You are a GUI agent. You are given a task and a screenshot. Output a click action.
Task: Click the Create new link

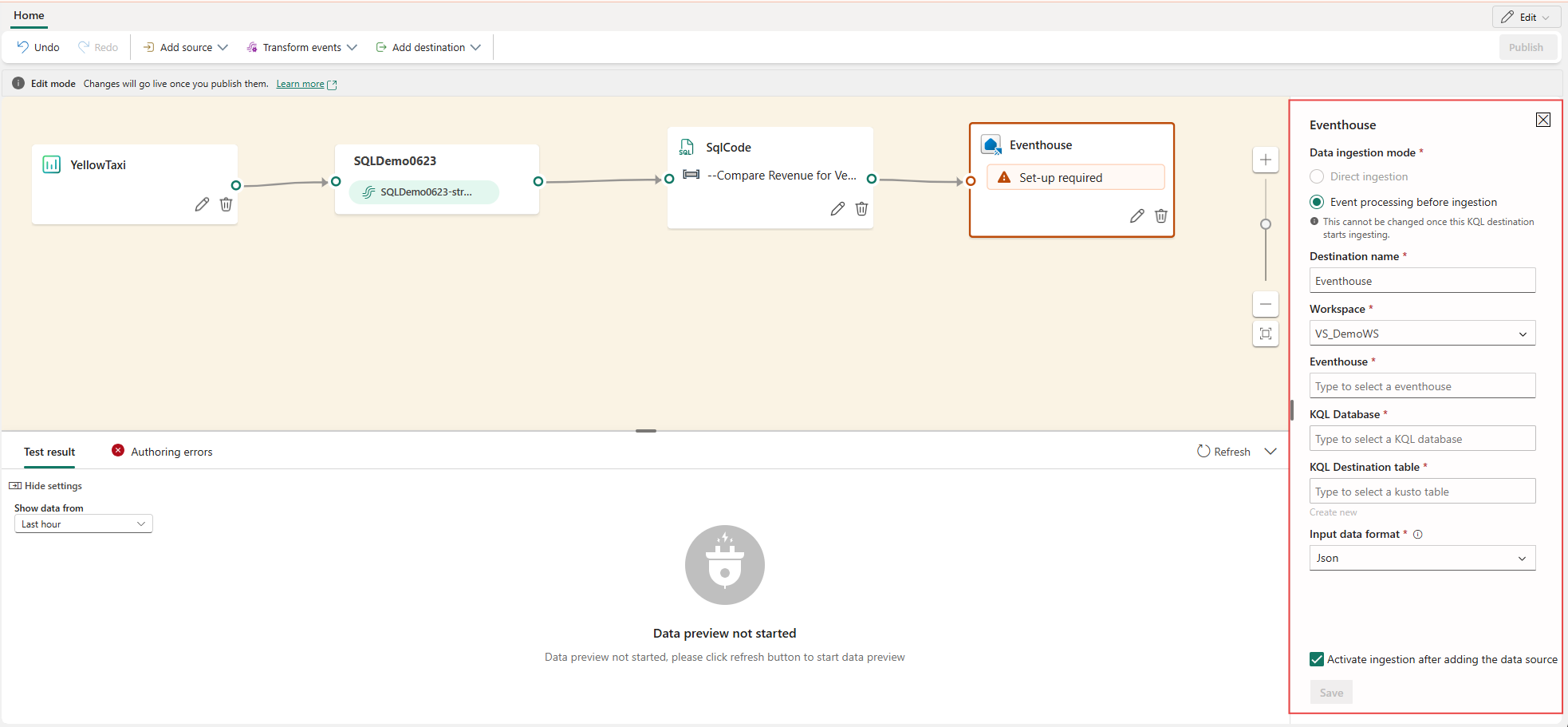[x=1333, y=512]
